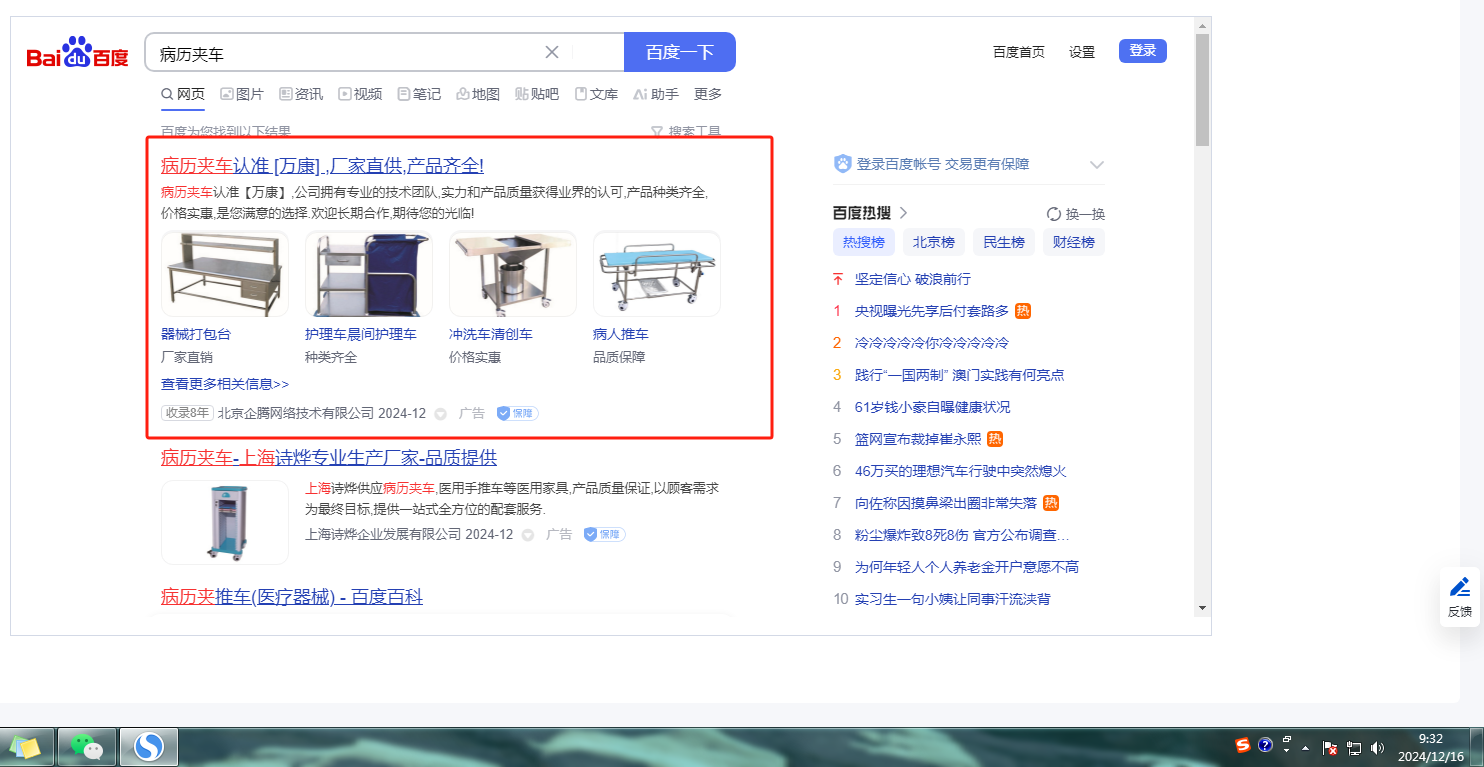Click 上海诗烨企业发展有限公司 source link
The height and width of the screenshot is (767, 1484).
(x=383, y=535)
